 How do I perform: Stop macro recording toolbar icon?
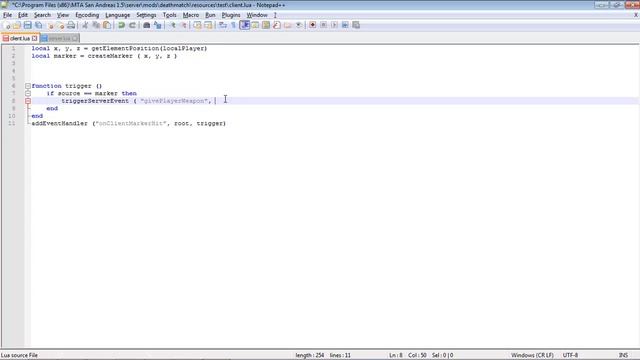(x=323, y=25)
